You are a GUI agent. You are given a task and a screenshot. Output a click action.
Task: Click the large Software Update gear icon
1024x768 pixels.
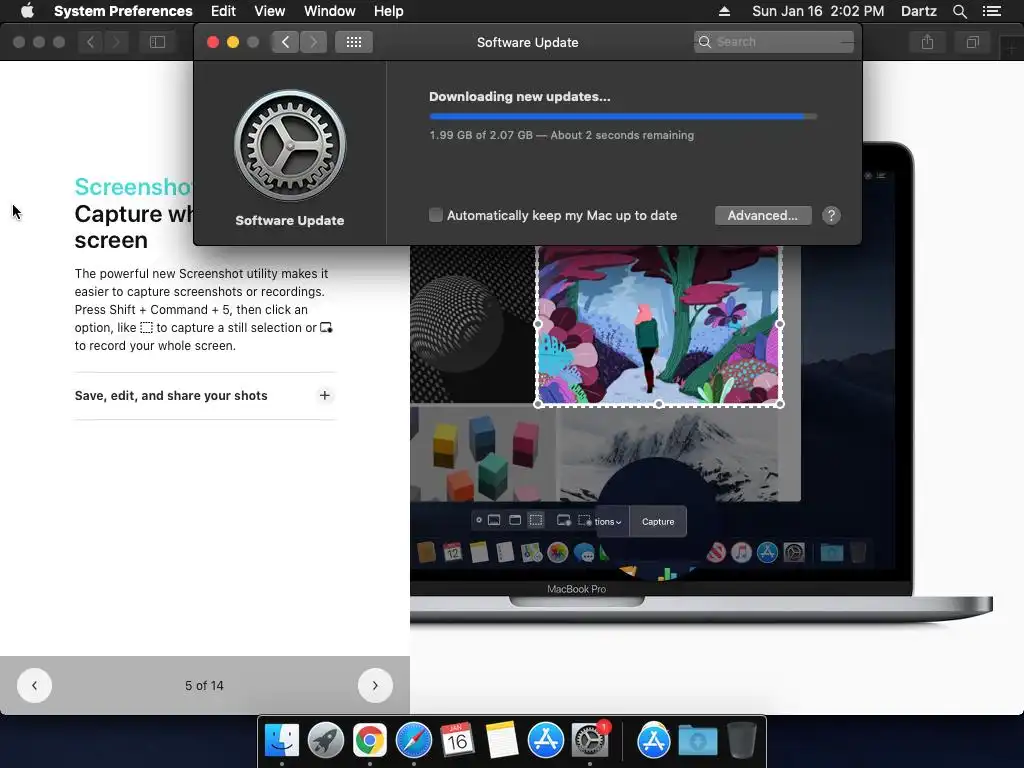click(x=290, y=145)
